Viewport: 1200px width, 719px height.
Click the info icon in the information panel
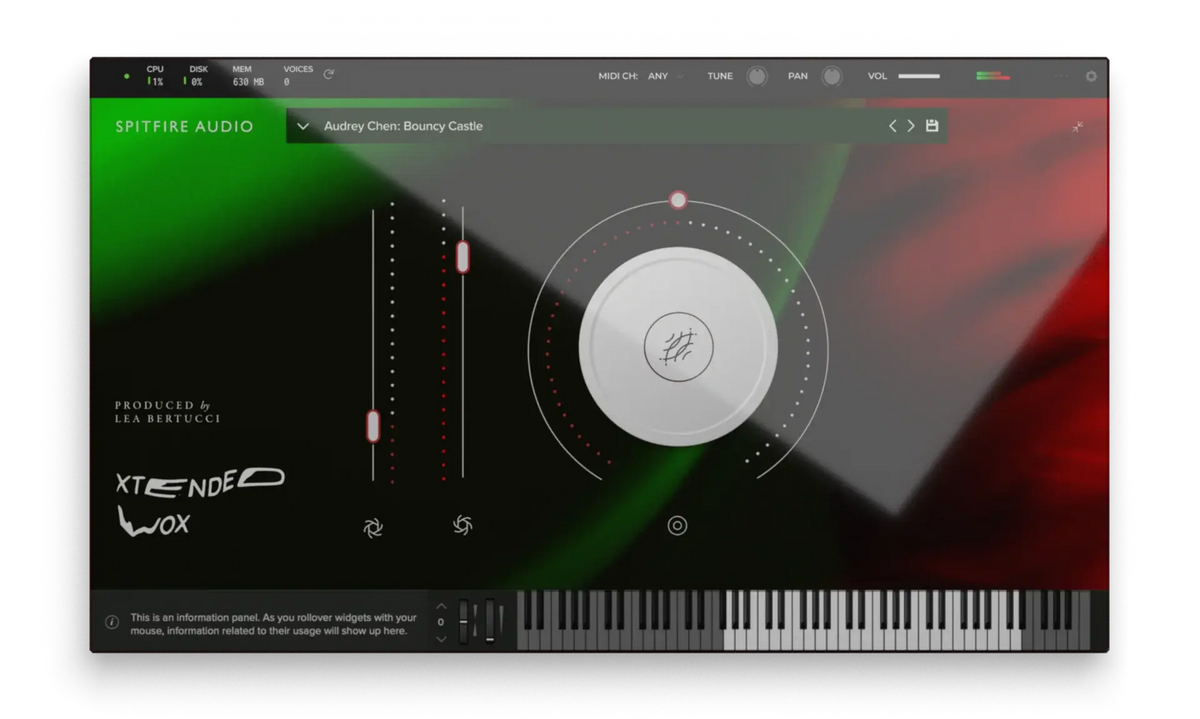tap(112, 623)
